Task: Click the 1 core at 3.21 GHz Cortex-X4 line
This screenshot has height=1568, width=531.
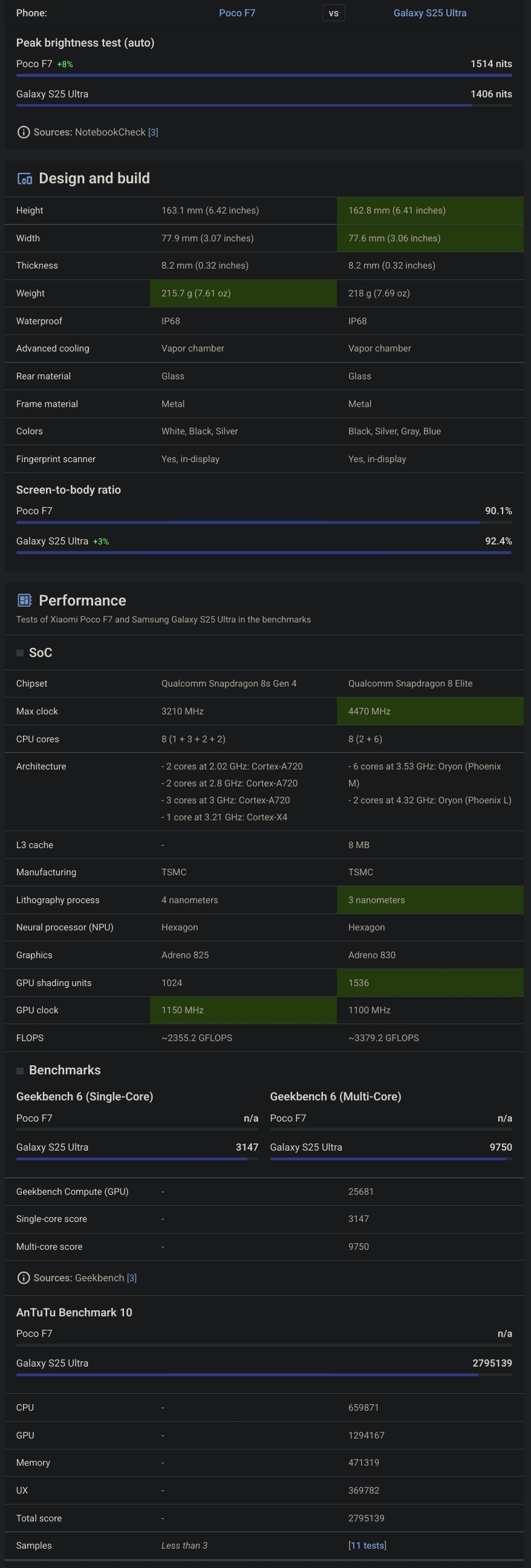Action: click(x=224, y=817)
